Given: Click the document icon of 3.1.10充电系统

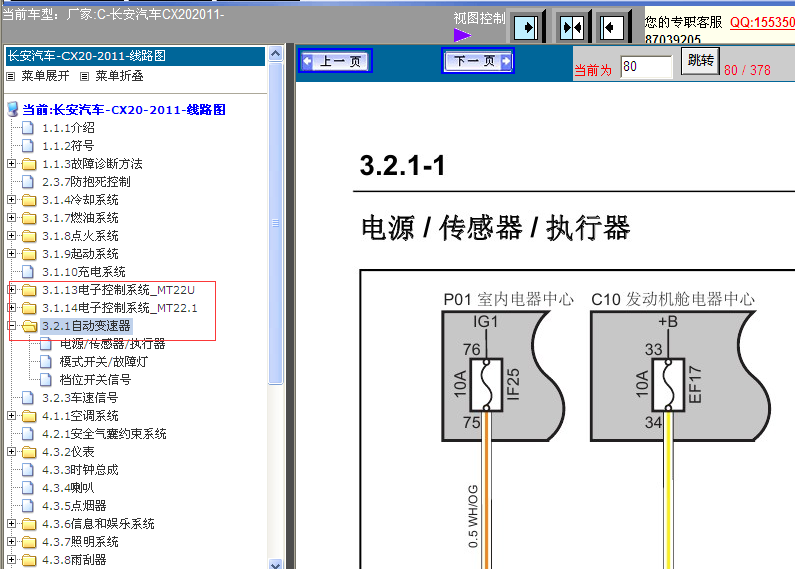Looking at the screenshot, I should [28, 272].
